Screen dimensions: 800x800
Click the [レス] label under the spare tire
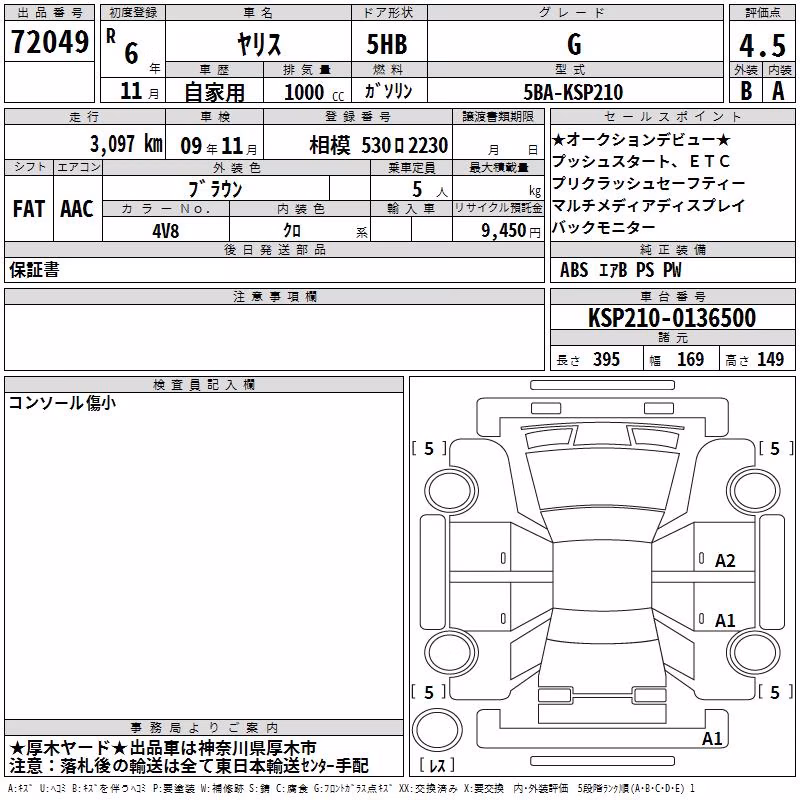click(437, 765)
